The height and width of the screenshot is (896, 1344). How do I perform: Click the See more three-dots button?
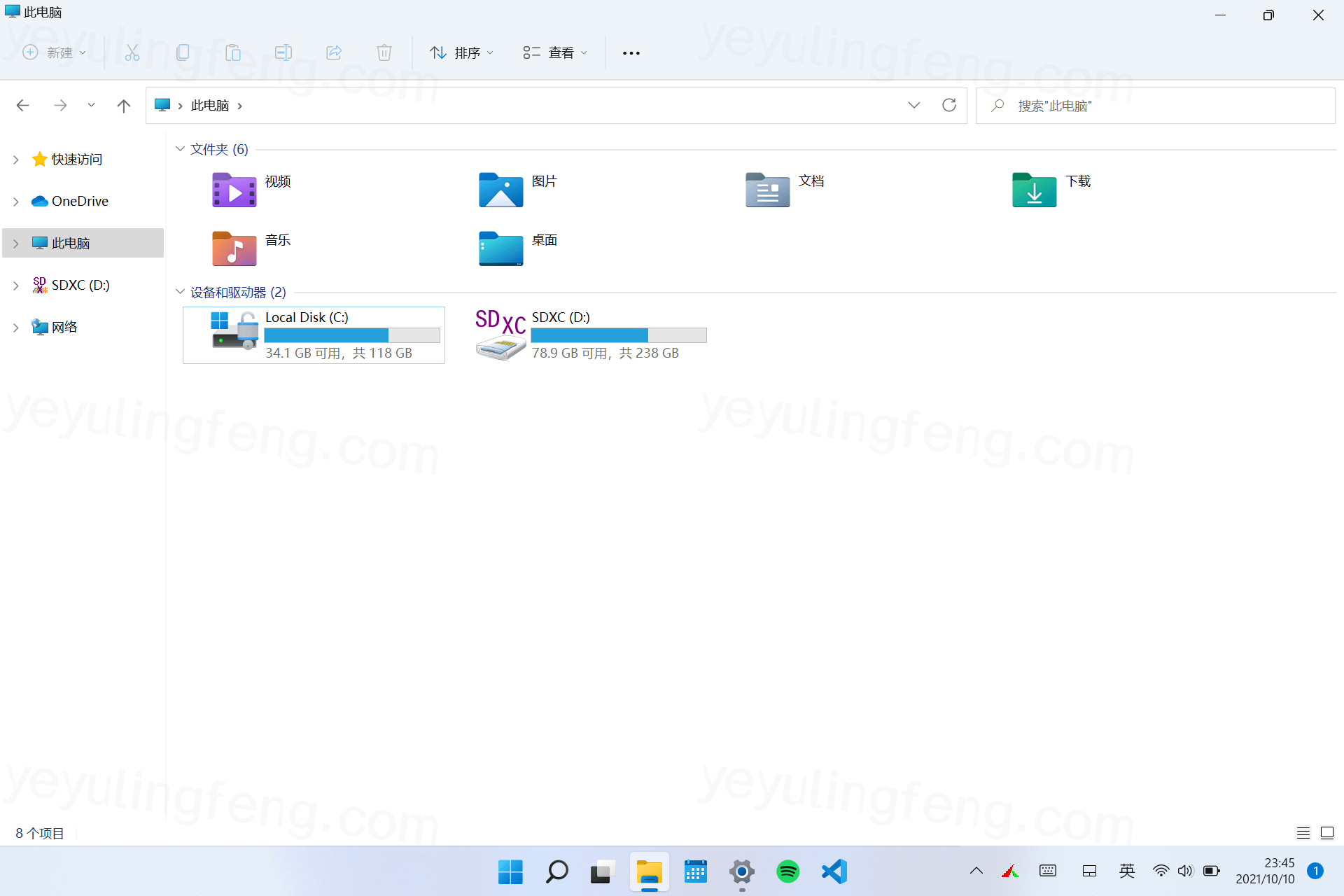click(631, 52)
